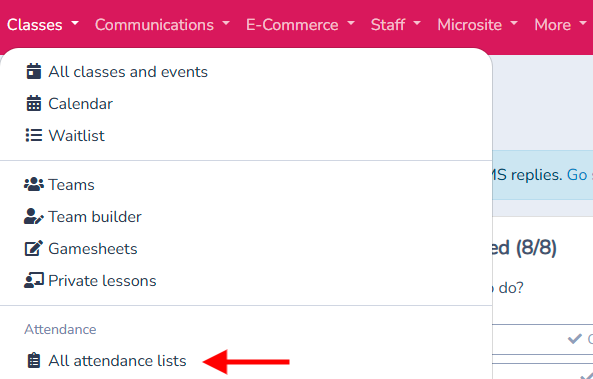Click the Waitlist list icon
The height and width of the screenshot is (379, 593).
34,135
